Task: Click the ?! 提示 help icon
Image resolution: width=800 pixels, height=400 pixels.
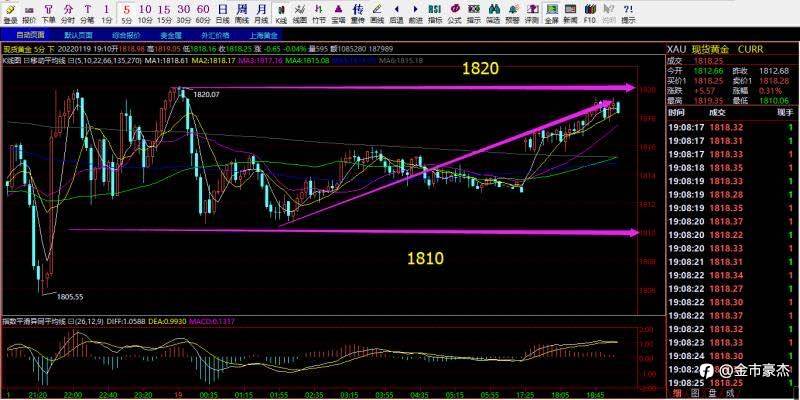Action: tap(628, 14)
